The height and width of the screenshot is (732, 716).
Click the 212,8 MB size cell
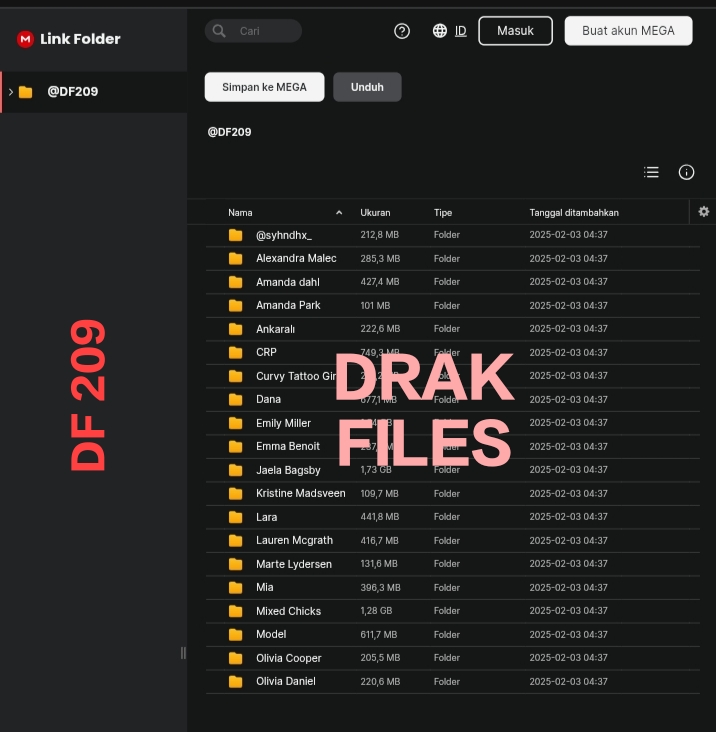click(379, 235)
